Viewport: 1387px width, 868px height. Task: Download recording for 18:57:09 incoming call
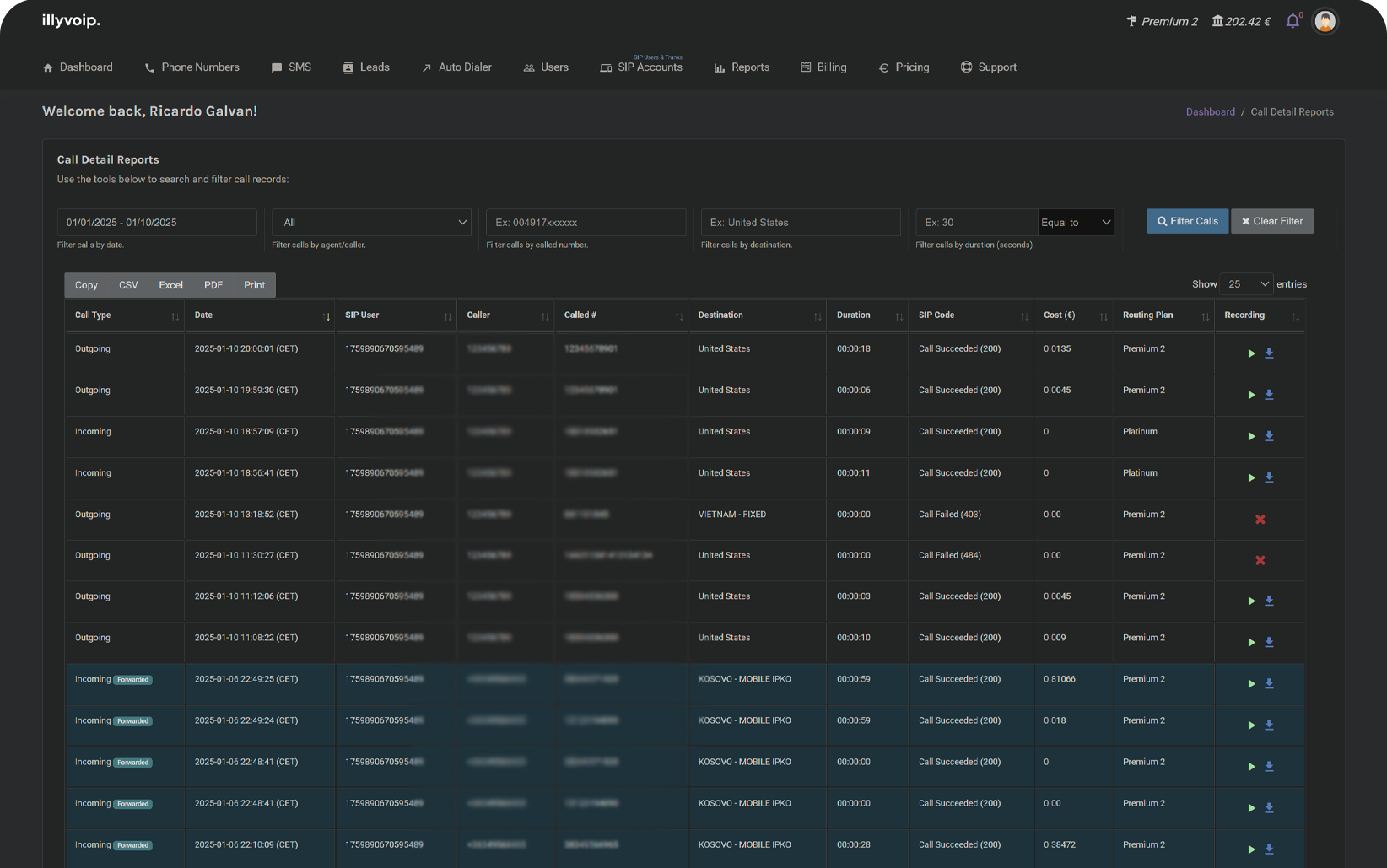tap(1269, 436)
